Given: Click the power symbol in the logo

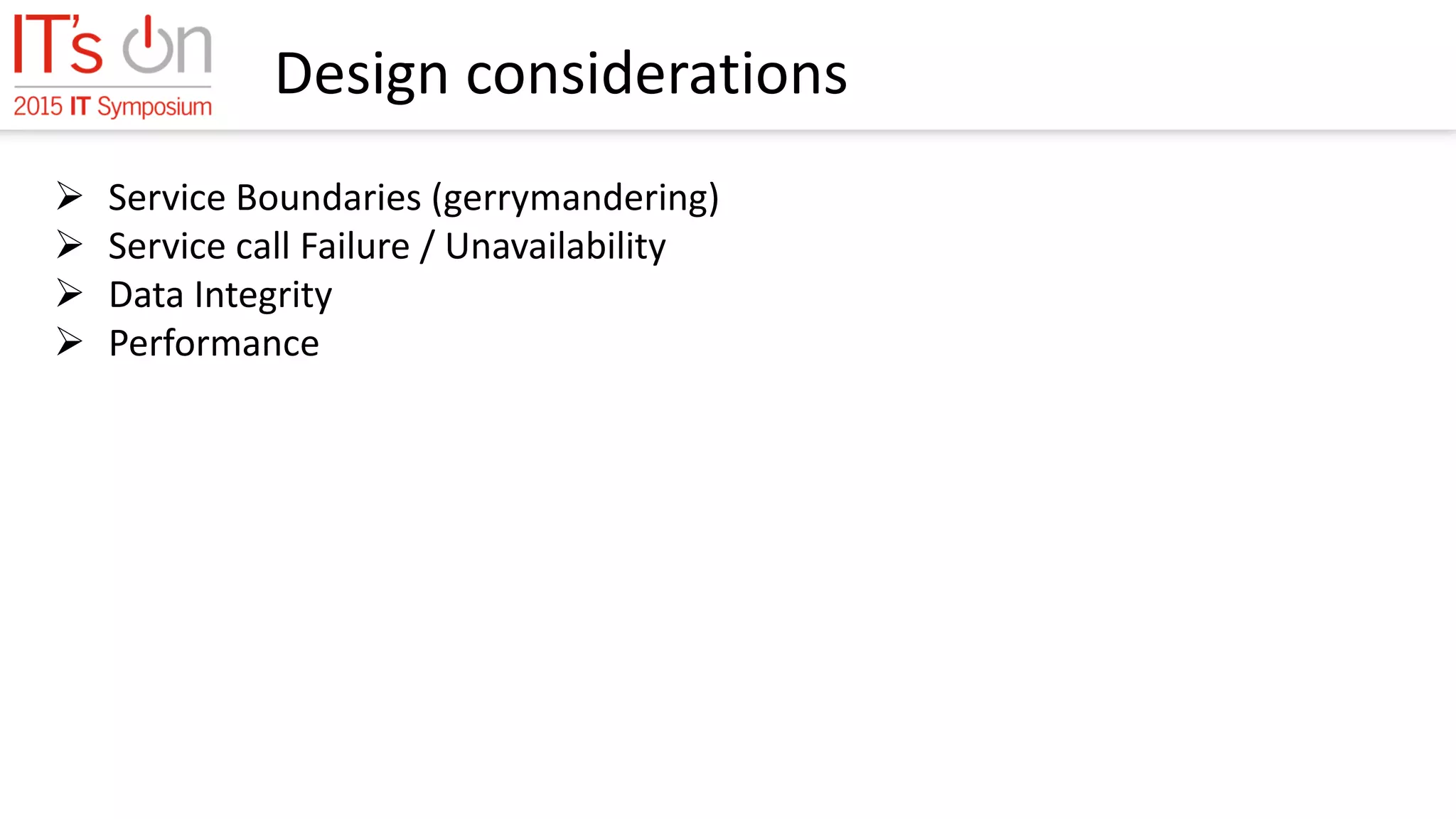Looking at the screenshot, I should pyautogui.click(x=148, y=45).
